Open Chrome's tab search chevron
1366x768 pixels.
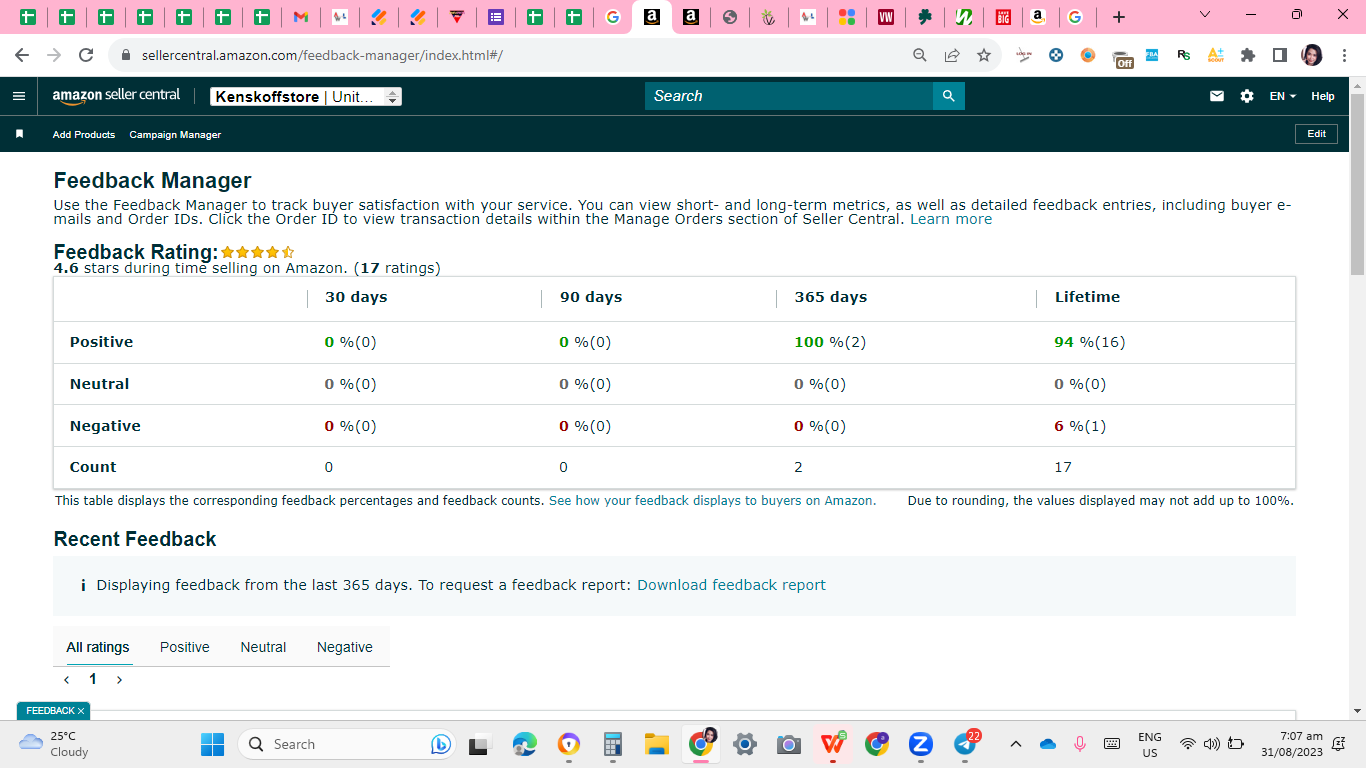coord(1204,15)
